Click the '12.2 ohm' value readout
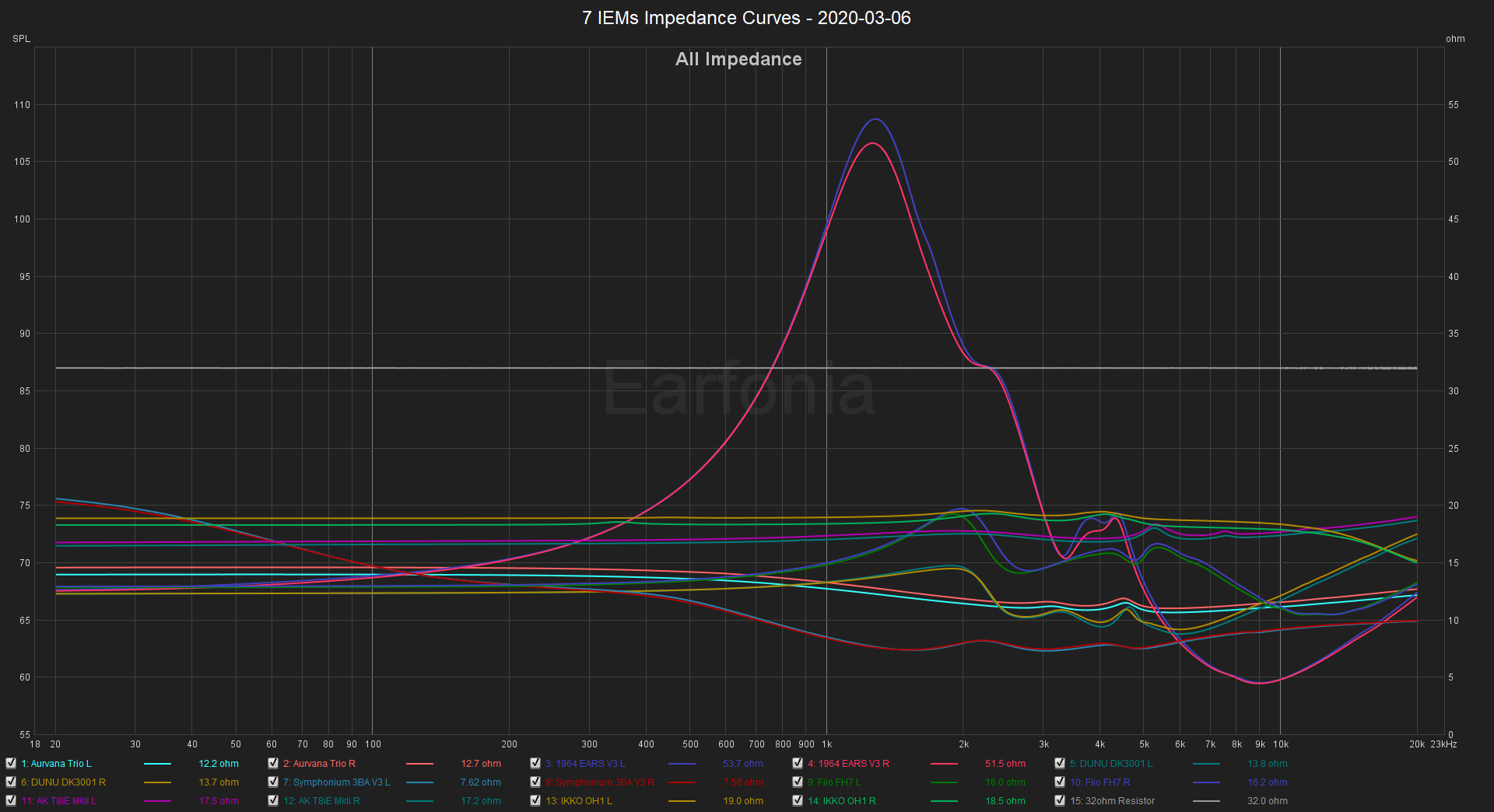Image resolution: width=1494 pixels, height=812 pixels. pos(219,764)
